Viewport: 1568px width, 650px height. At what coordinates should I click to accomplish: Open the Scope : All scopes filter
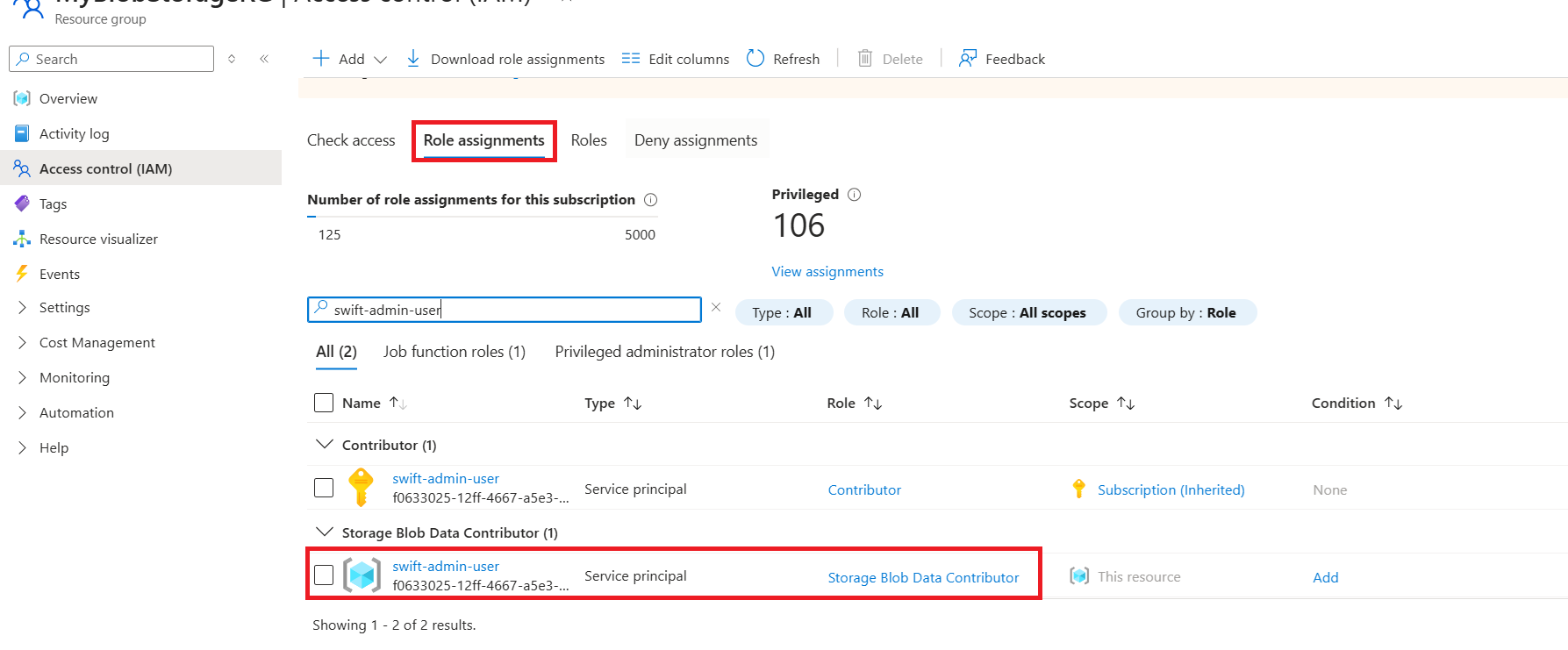[x=1027, y=312]
